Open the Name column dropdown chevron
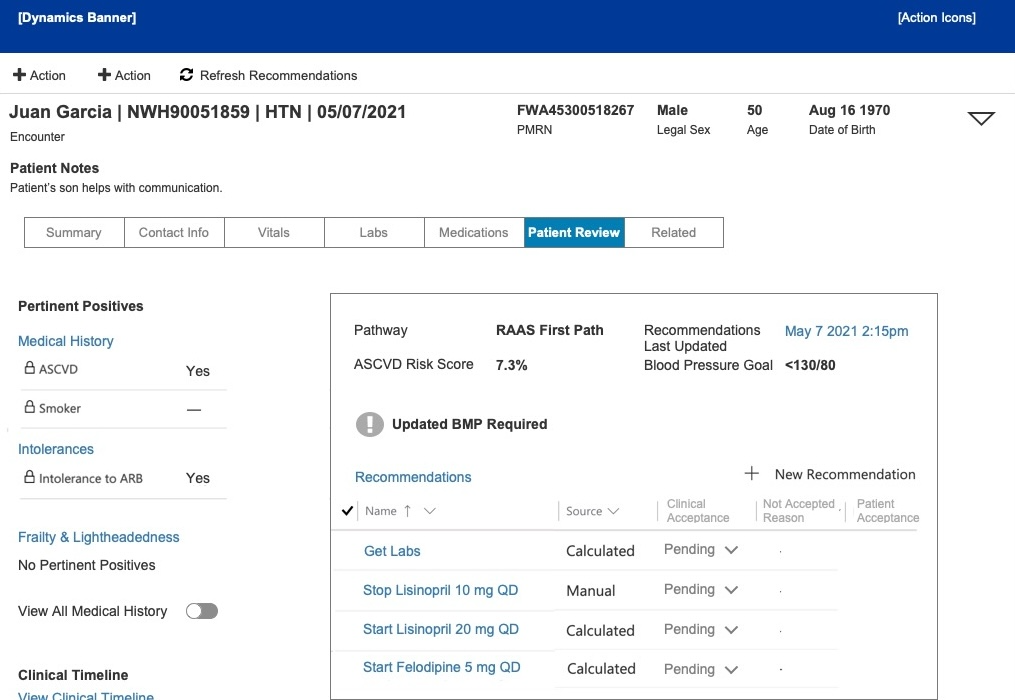The image size is (1015, 700). pyautogui.click(x=430, y=511)
